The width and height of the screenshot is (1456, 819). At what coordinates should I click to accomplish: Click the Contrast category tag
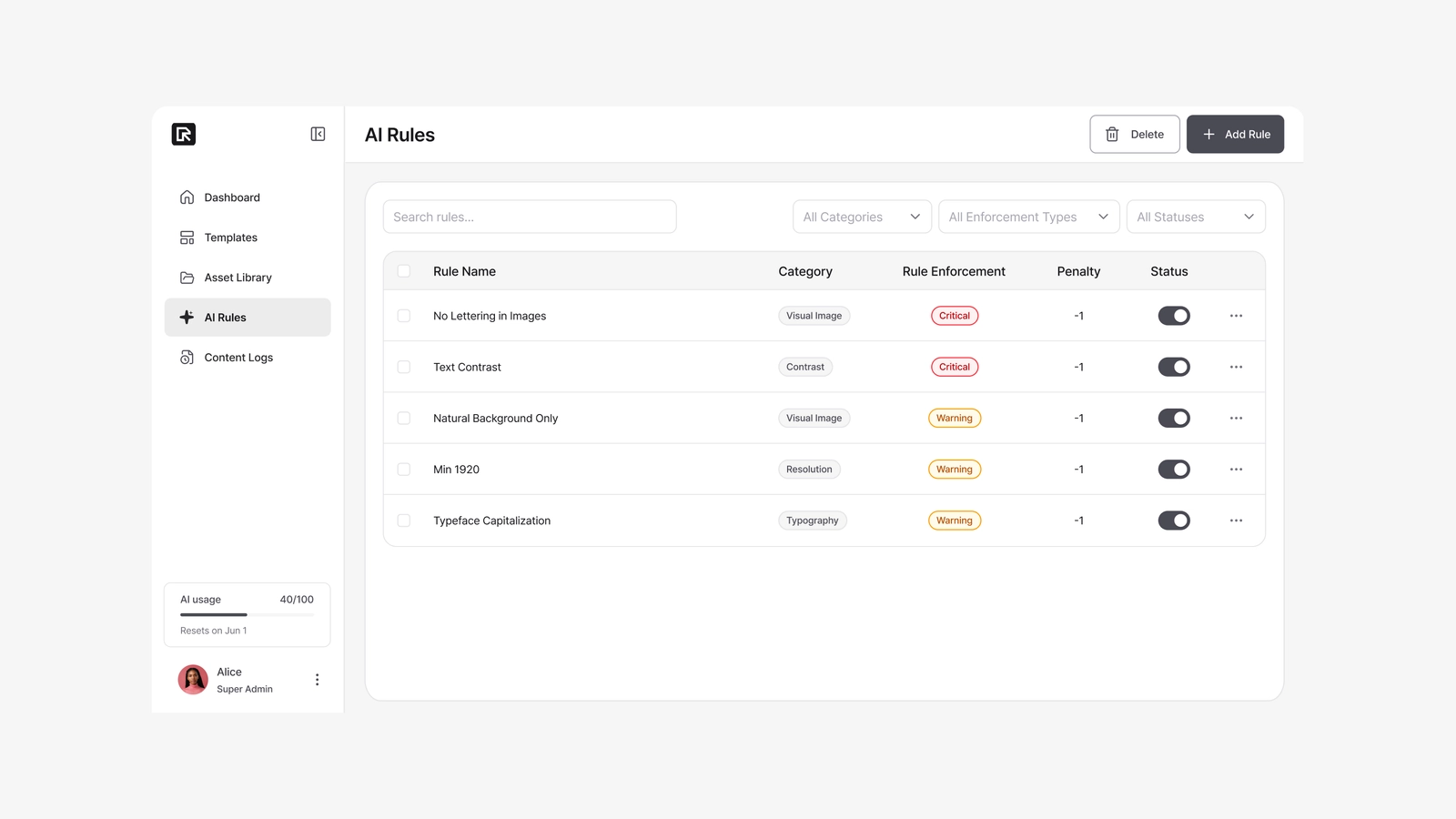[805, 367]
